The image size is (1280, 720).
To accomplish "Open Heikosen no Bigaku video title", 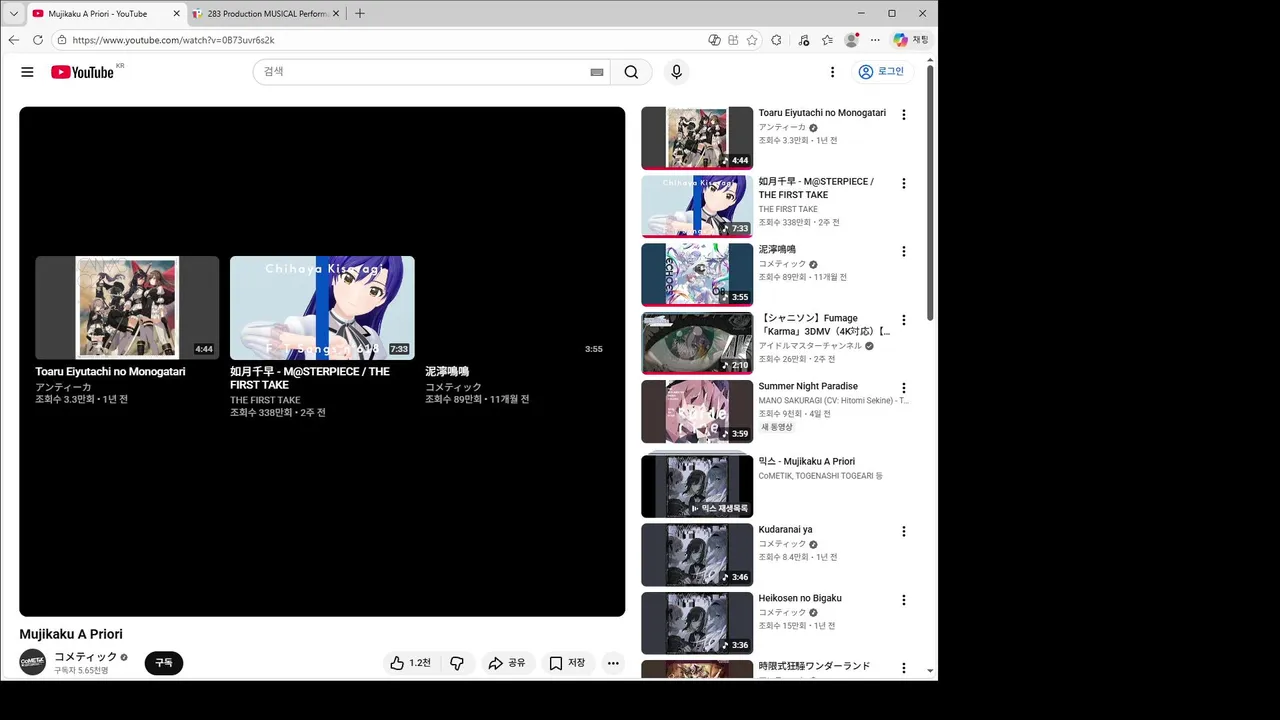I will point(800,598).
